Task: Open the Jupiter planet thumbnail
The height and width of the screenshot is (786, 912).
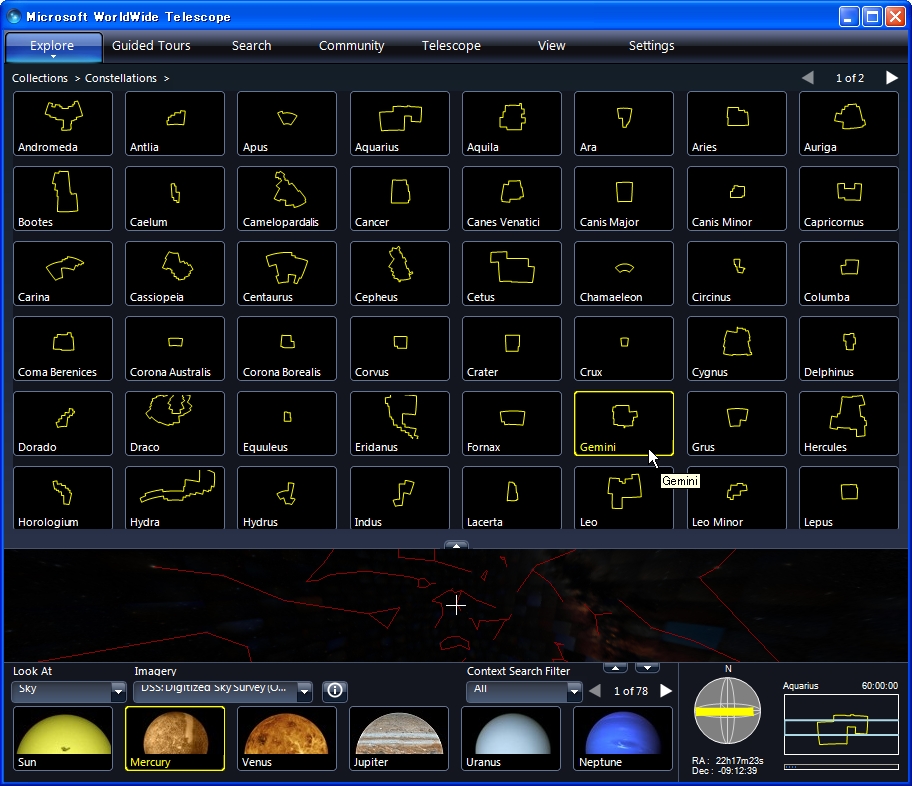Action: point(399,738)
